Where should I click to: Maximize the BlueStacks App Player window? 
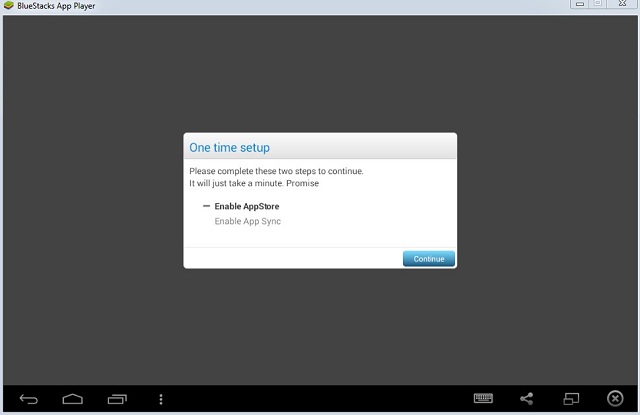(598, 4)
